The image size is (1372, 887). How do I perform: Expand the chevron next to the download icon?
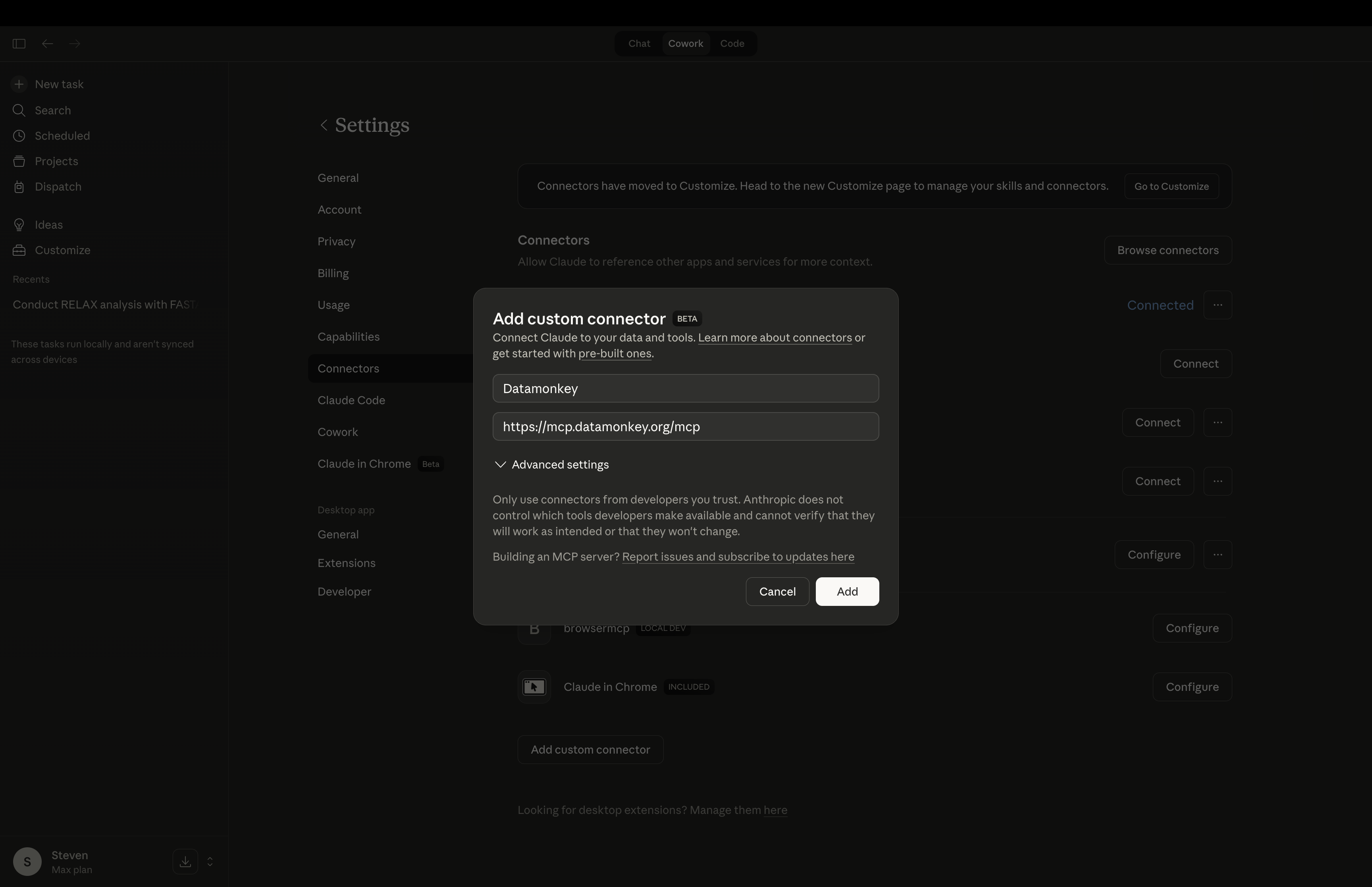[211, 861]
